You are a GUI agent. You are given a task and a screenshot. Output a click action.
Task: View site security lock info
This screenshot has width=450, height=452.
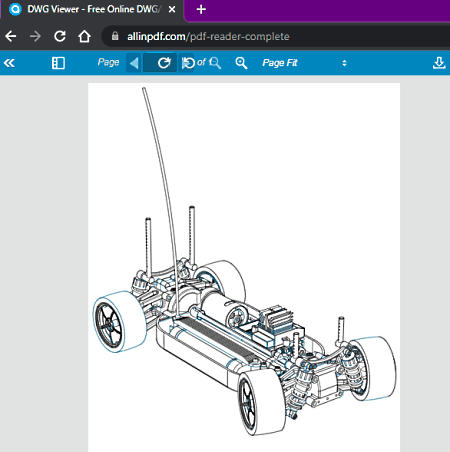(x=115, y=36)
